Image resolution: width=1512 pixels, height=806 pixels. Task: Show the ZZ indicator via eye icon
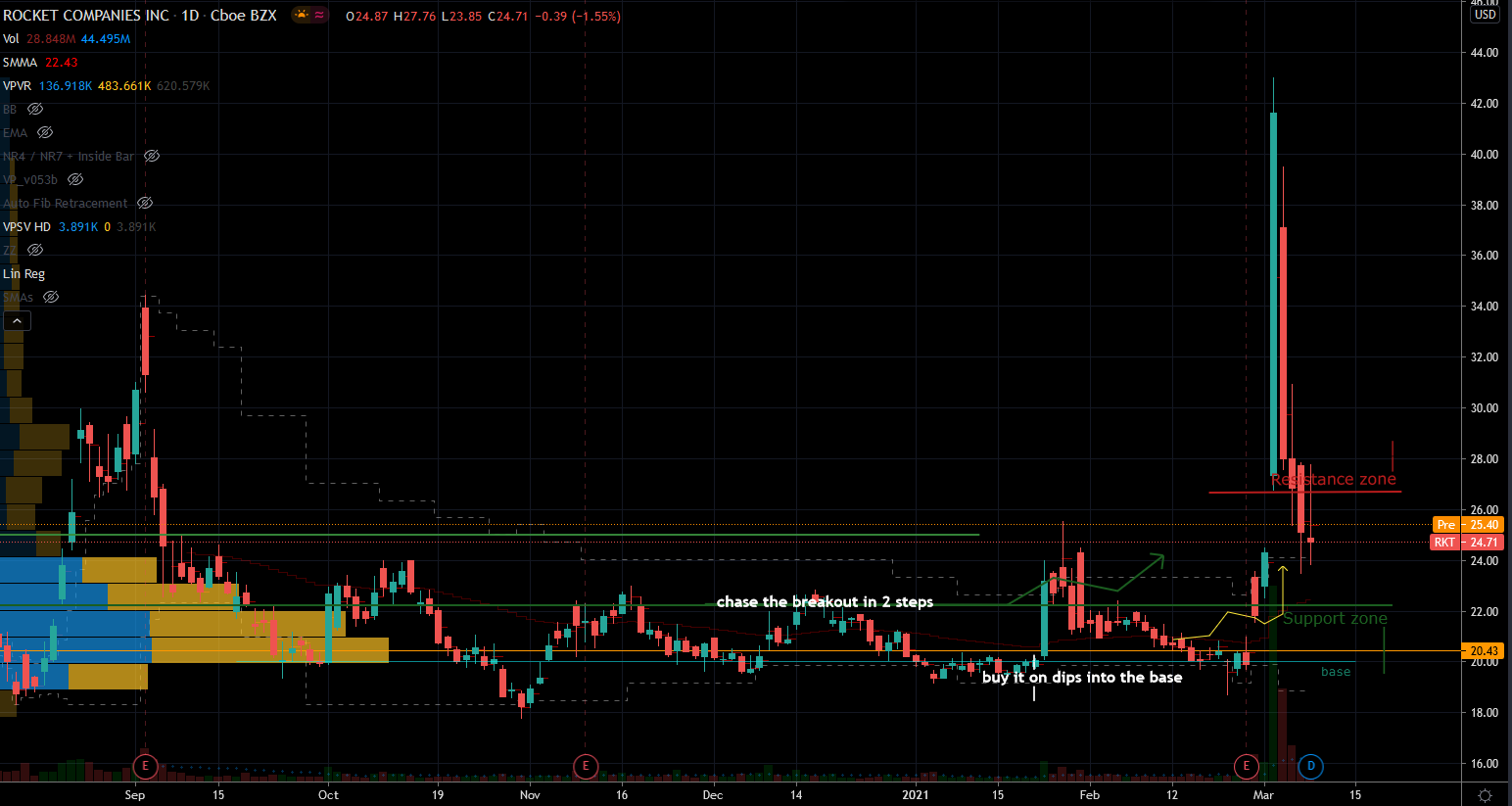tap(35, 251)
